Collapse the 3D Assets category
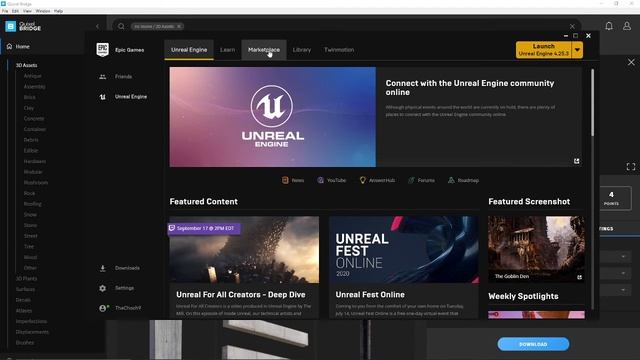 (27, 65)
